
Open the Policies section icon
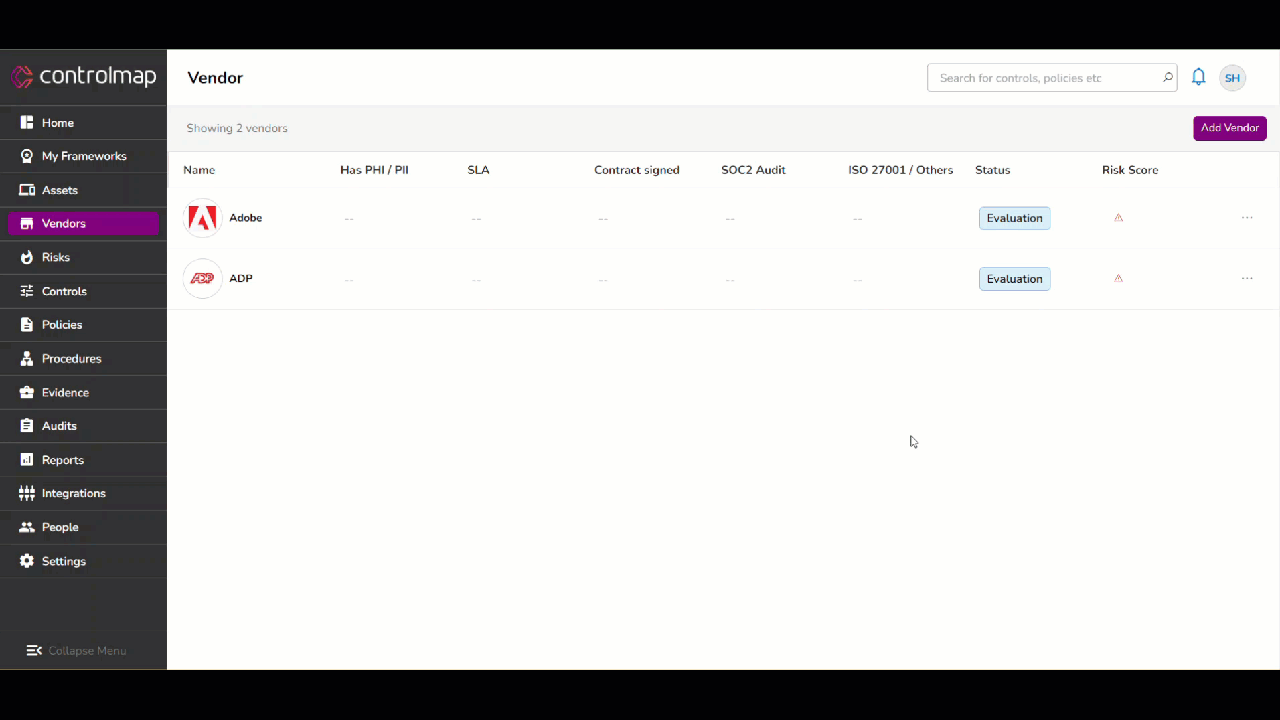tap(26, 324)
